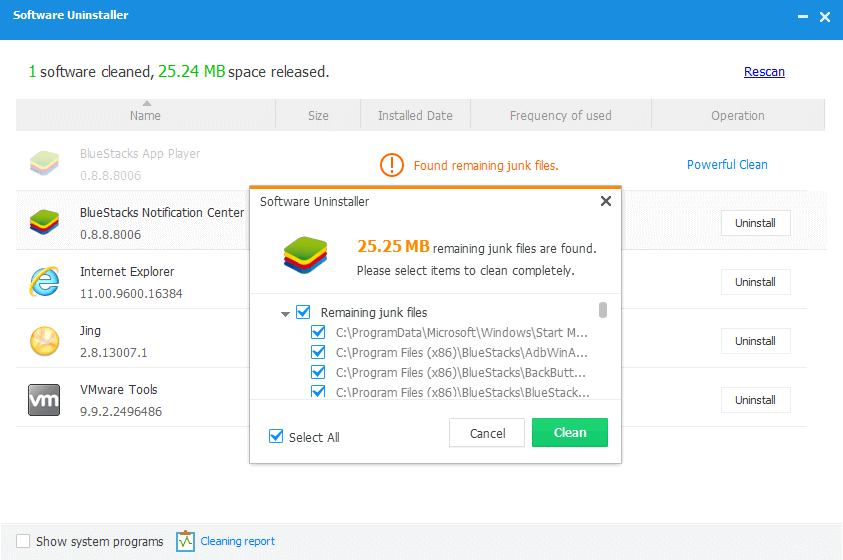Click the orange warning exclamation icon
Image resolution: width=843 pixels, height=560 pixels.
(x=392, y=165)
